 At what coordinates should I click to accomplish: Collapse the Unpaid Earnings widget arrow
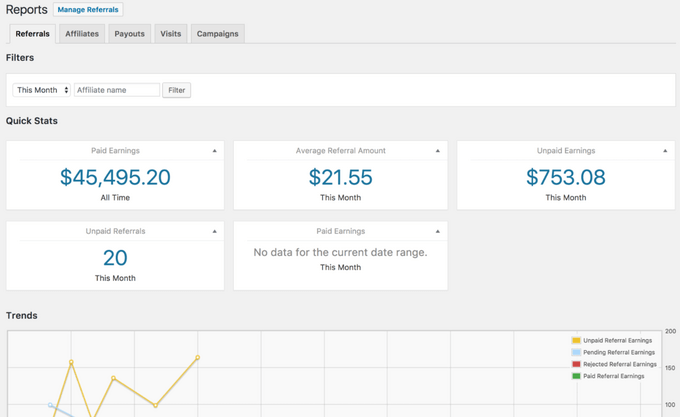pyautogui.click(x=665, y=151)
